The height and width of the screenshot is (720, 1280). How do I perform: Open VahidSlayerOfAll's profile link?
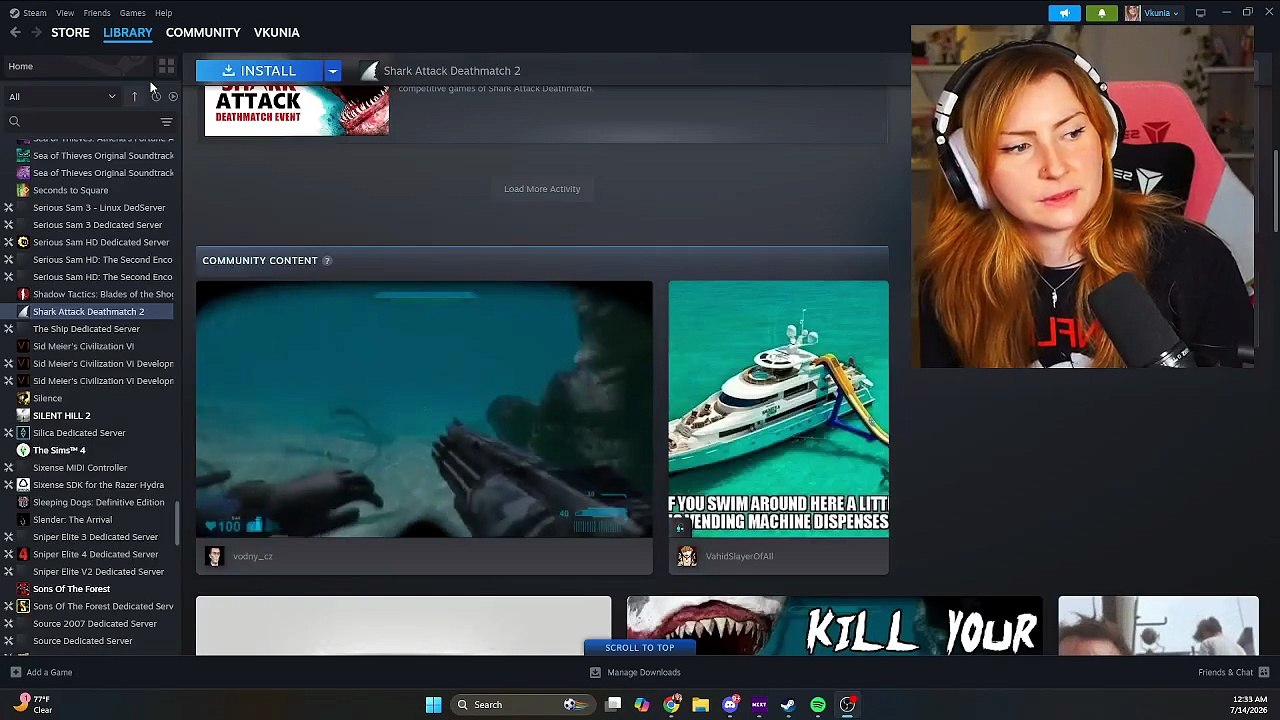pyautogui.click(x=739, y=556)
